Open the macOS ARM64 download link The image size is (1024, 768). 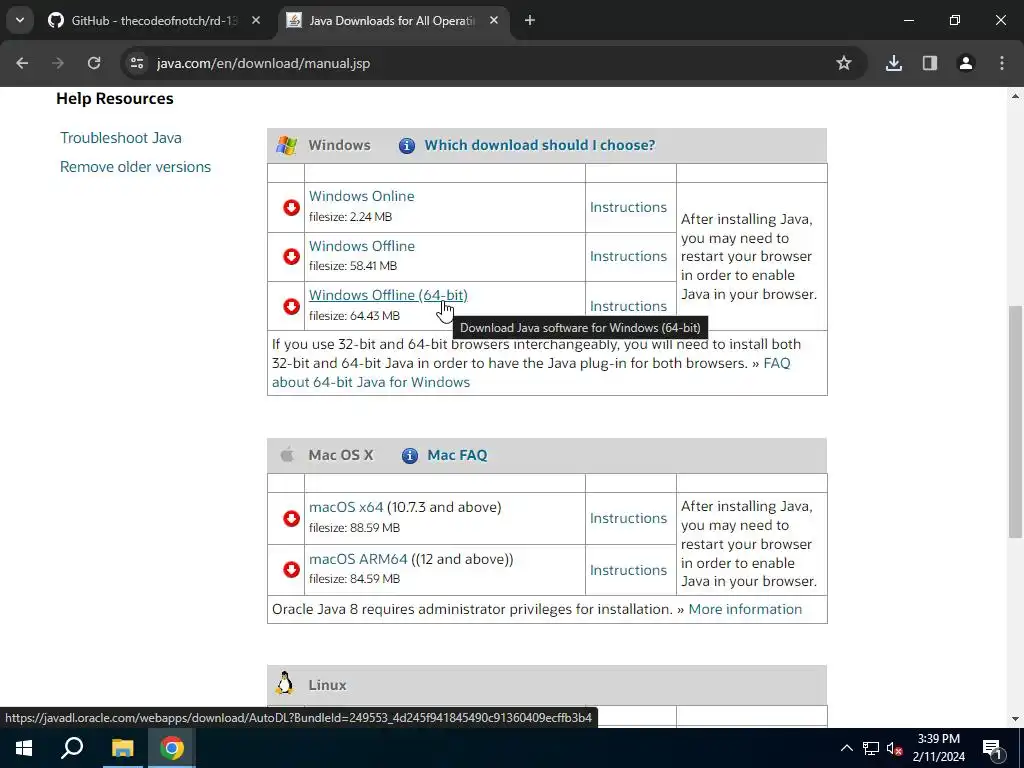358,560
